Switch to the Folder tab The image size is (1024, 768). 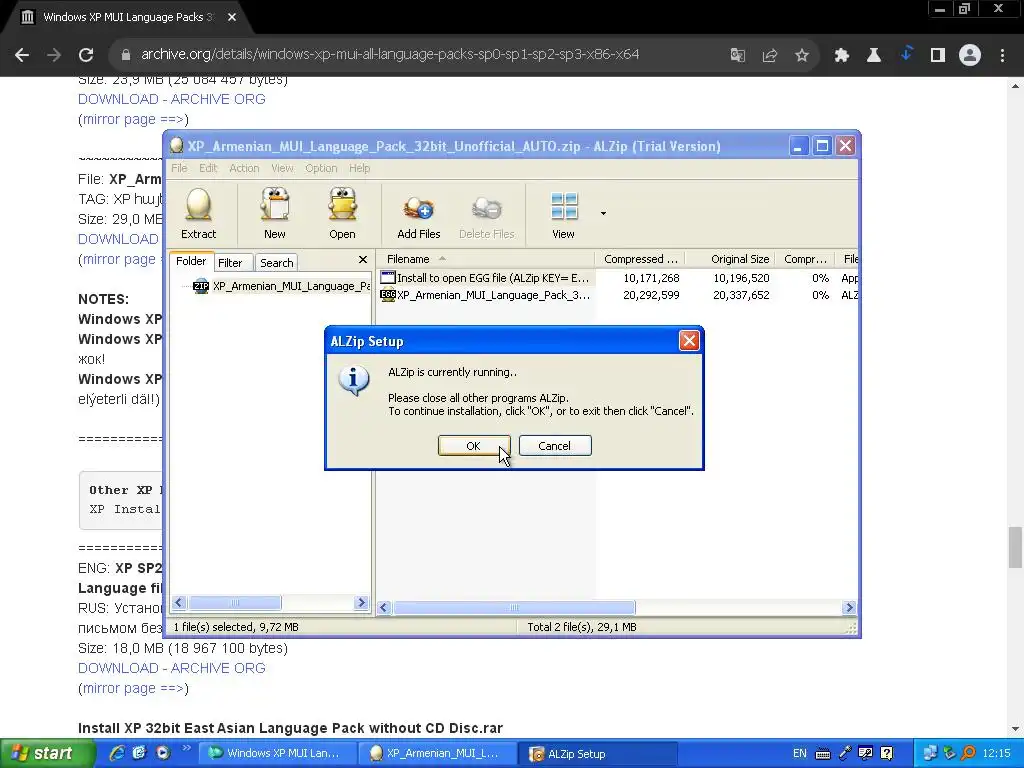pos(191,261)
